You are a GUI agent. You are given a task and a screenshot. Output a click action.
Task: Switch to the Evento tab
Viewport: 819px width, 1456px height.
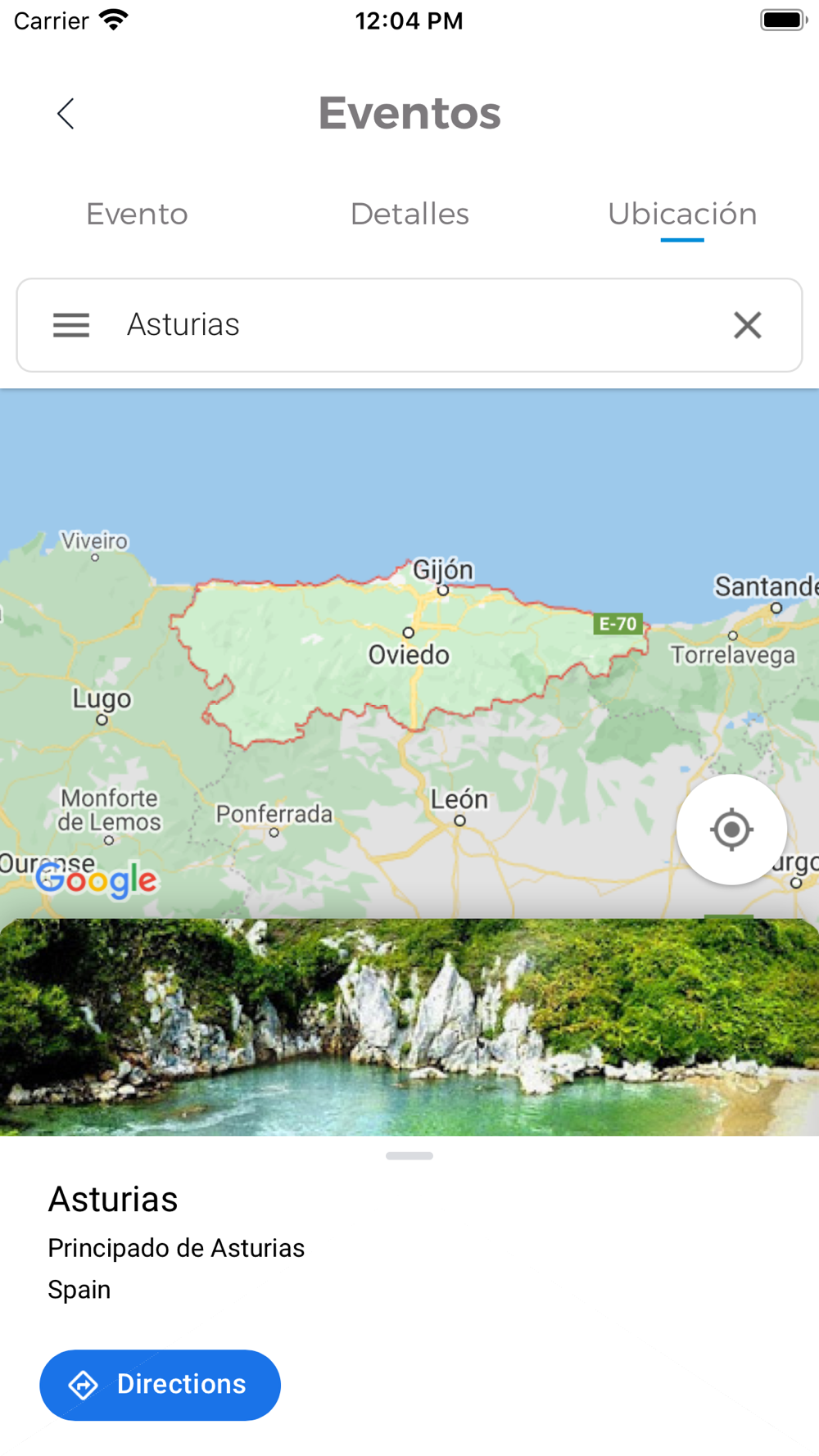(x=137, y=215)
